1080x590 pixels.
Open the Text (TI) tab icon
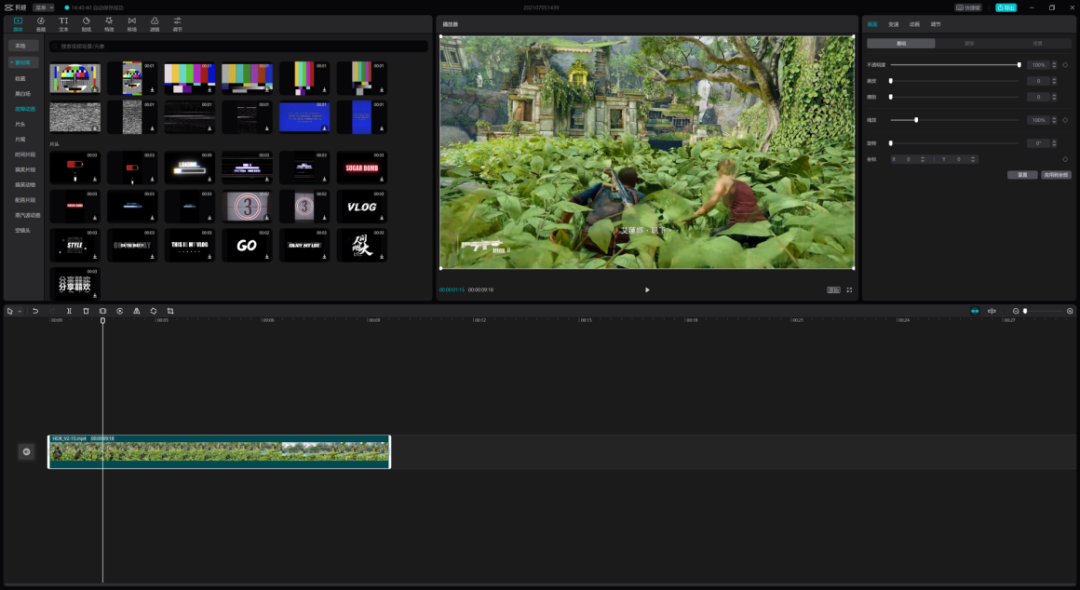(x=63, y=24)
